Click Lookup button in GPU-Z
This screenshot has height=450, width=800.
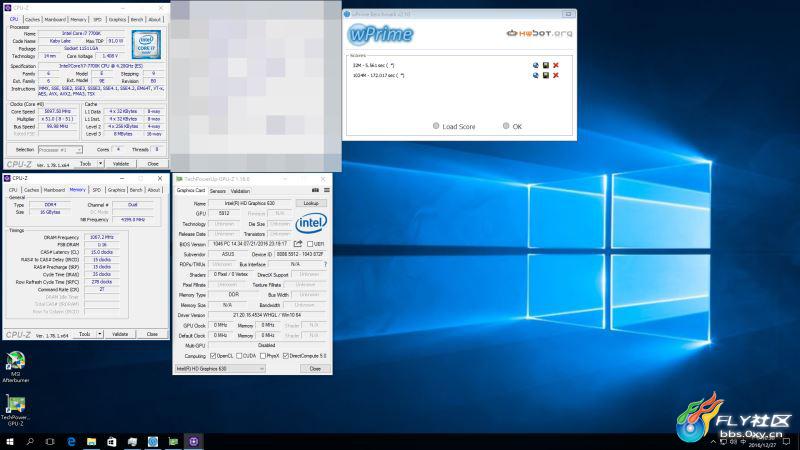(311, 203)
